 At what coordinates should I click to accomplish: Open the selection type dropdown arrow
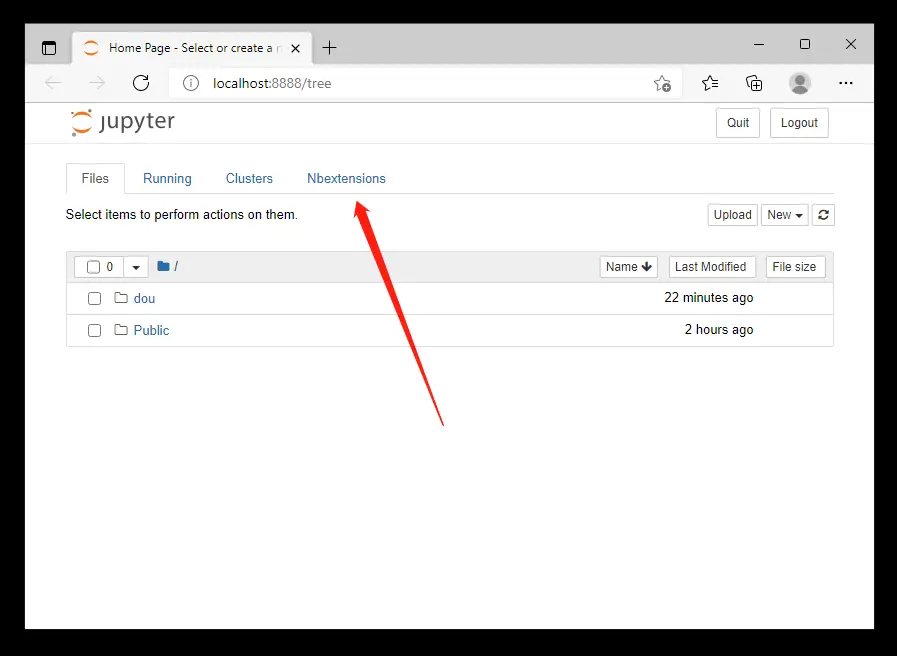(136, 267)
